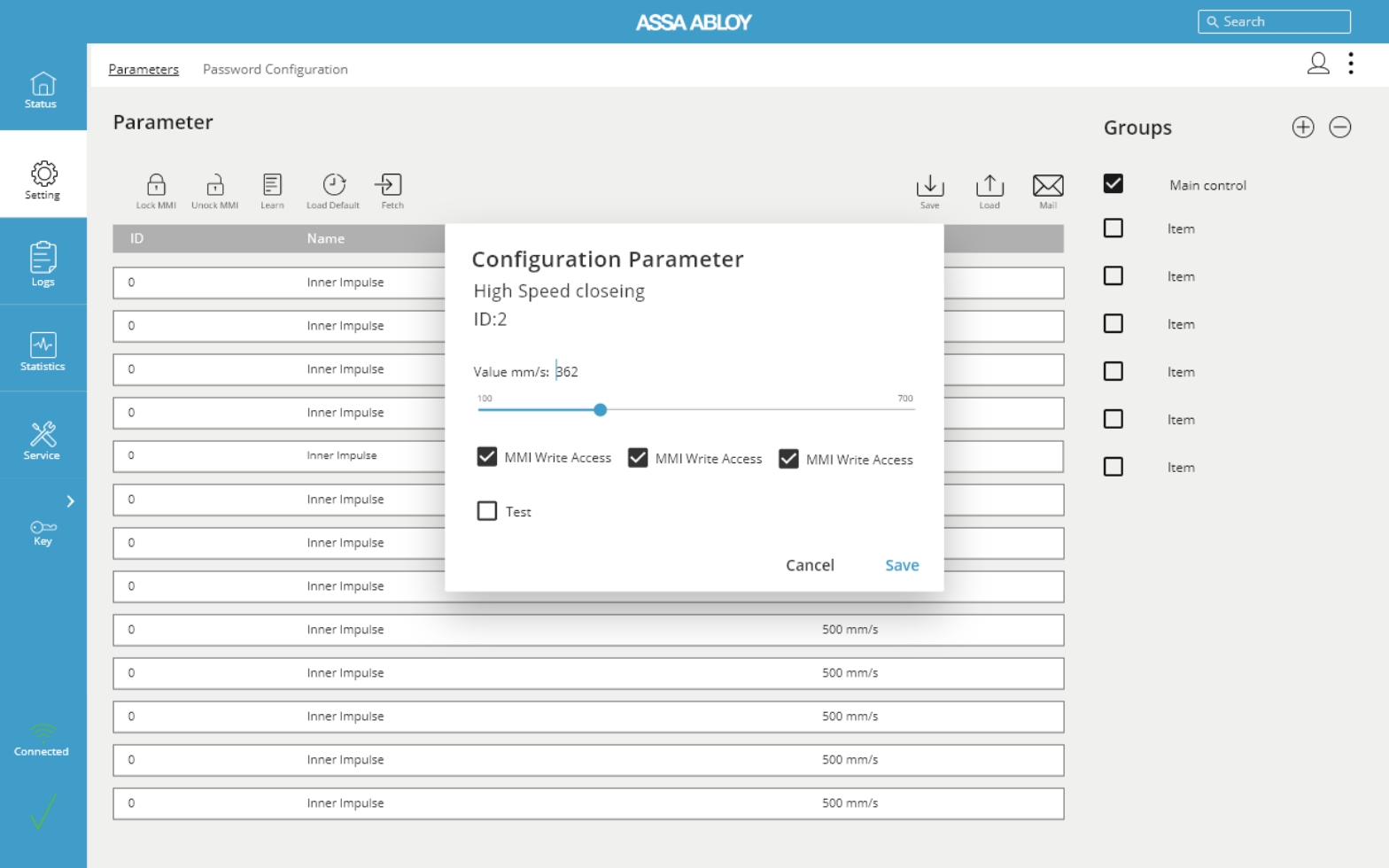1389x868 pixels.
Task: Uncheck the Main control group checkbox
Action: pyautogui.click(x=1114, y=184)
